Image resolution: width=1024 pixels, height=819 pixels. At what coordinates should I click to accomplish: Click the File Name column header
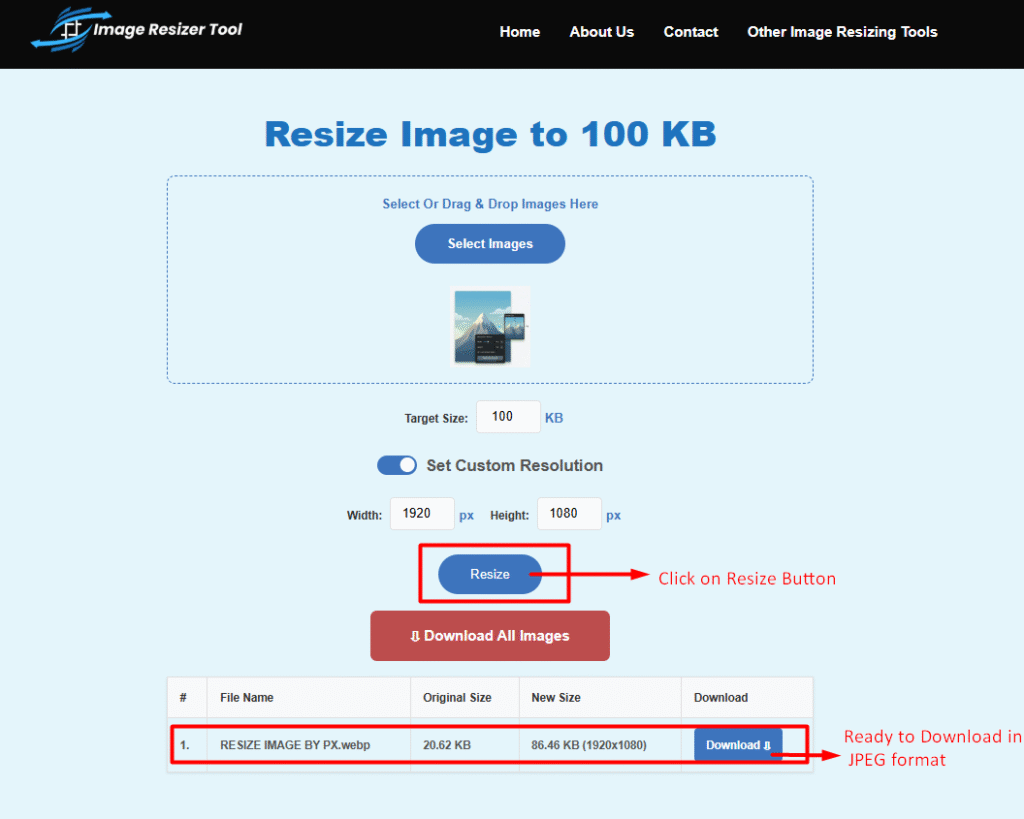(247, 697)
